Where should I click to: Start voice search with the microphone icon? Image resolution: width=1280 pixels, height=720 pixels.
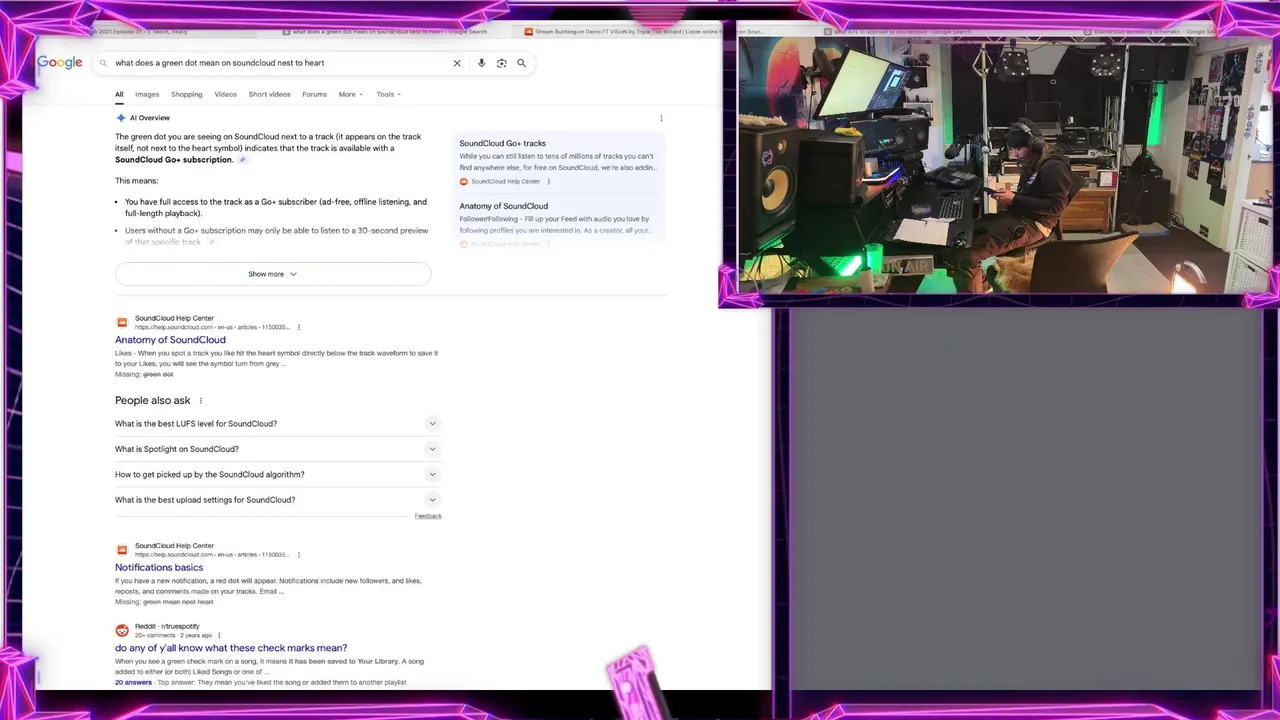[481, 63]
